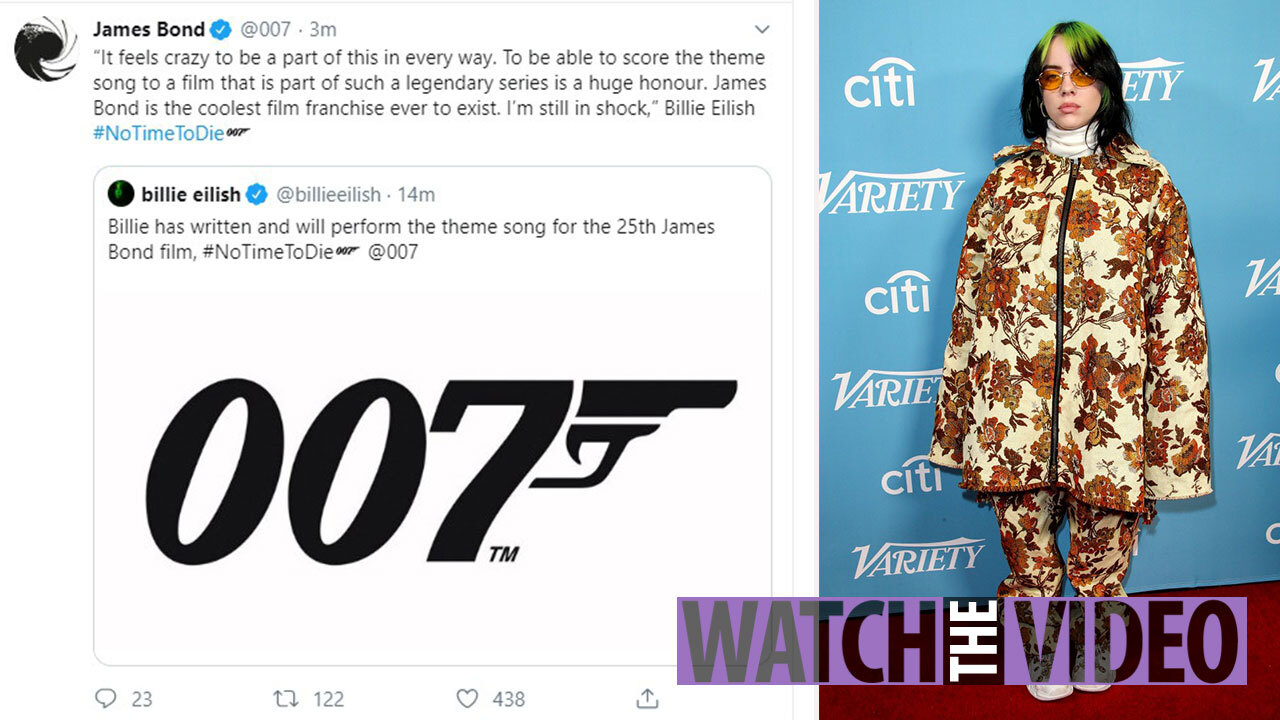Screen dimensions: 1280x720
Task: Click the @007 mention in quoted tweet
Action: pyautogui.click(x=393, y=252)
